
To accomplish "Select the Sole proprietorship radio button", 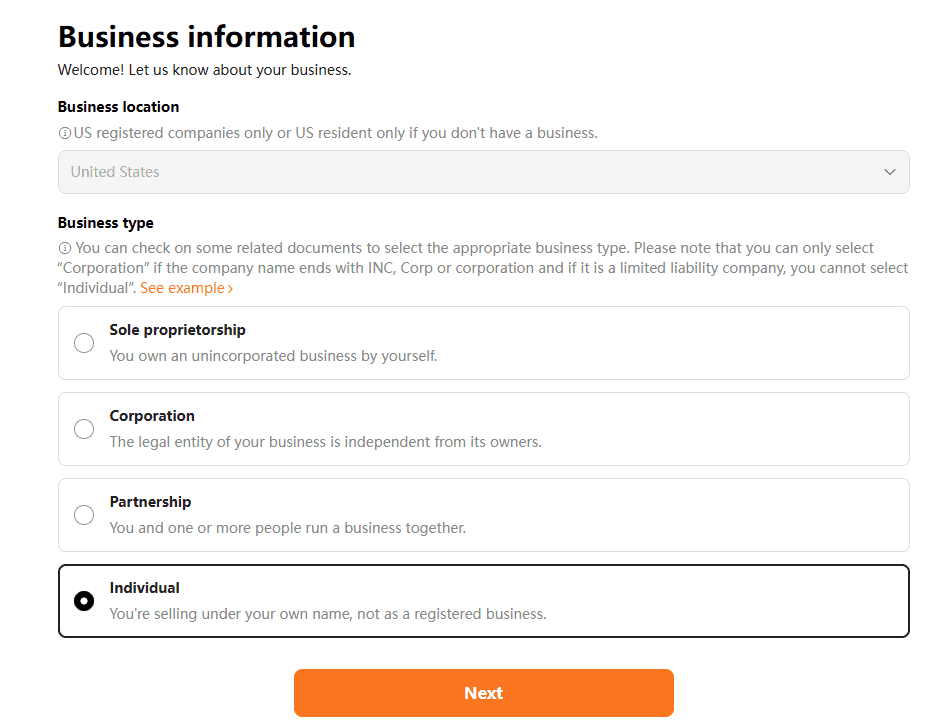I will (84, 343).
